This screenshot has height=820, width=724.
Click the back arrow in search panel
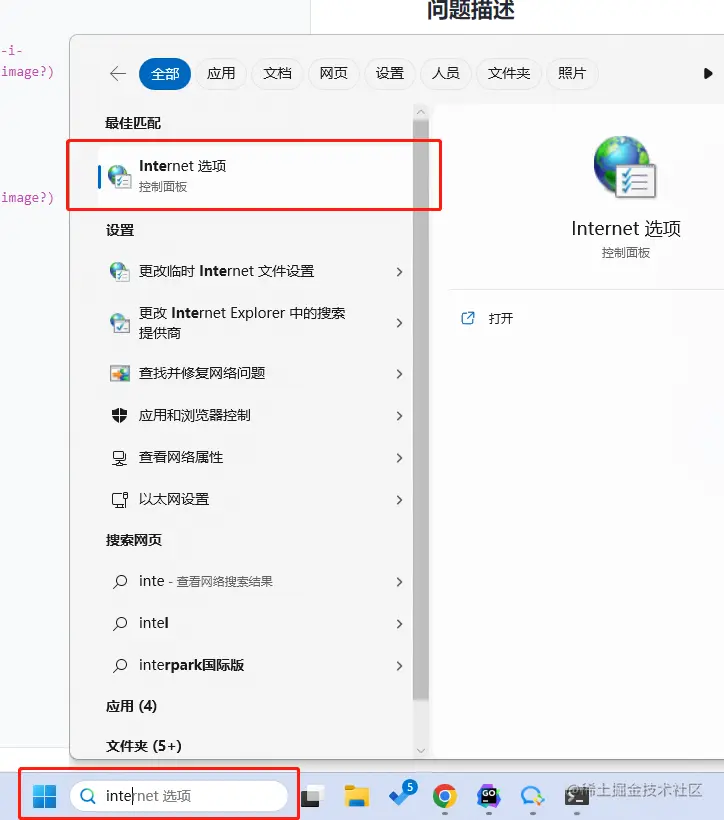click(x=118, y=74)
